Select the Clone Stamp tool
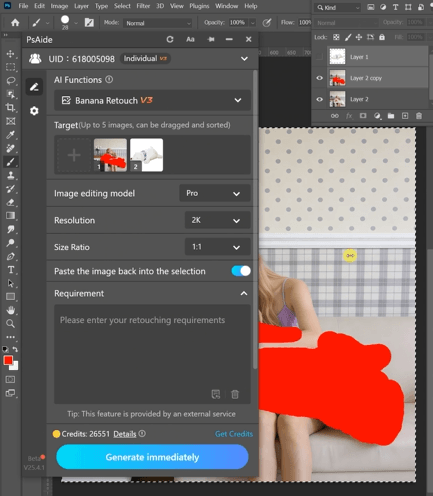 point(10,175)
